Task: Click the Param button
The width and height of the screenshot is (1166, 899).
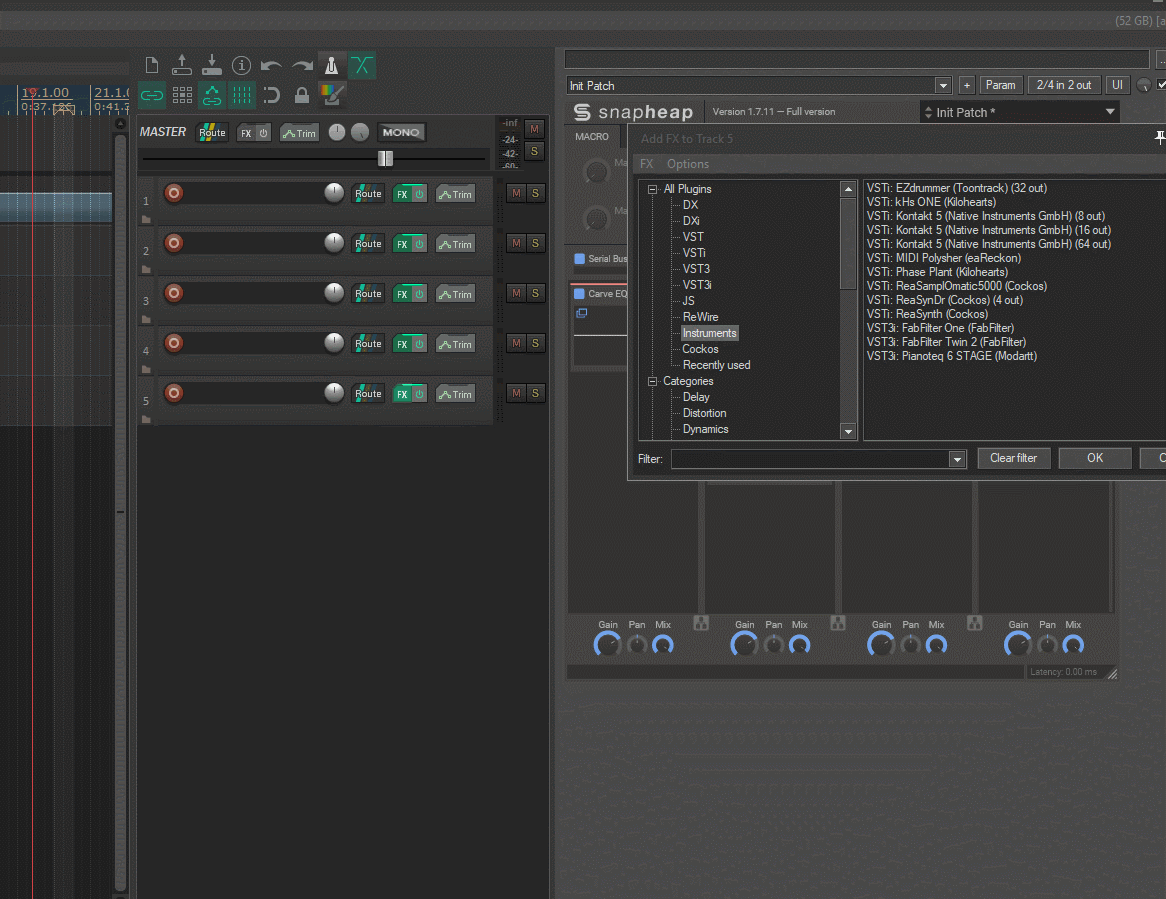Action: [x=1000, y=86]
